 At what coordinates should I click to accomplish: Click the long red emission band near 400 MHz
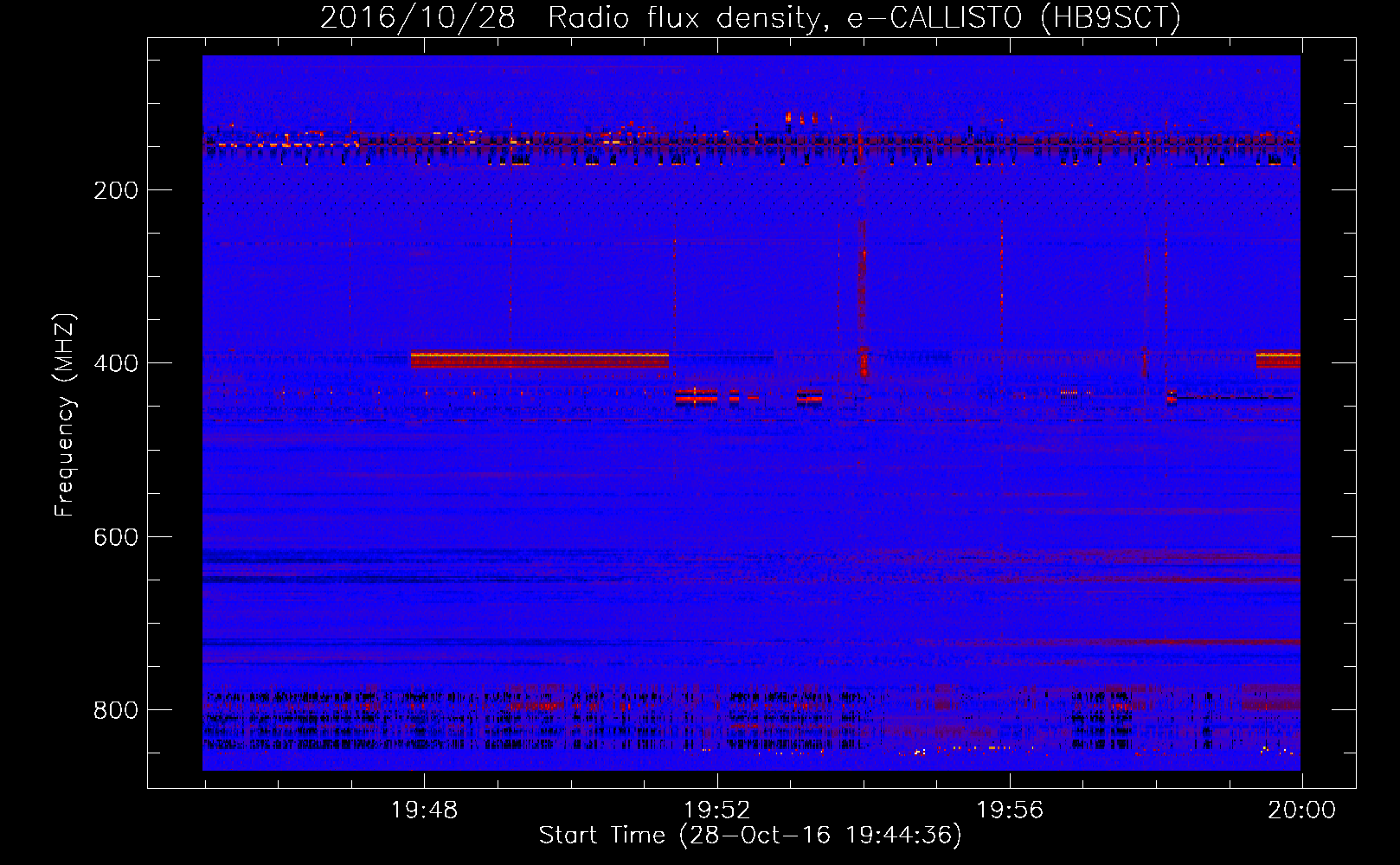tap(540, 360)
